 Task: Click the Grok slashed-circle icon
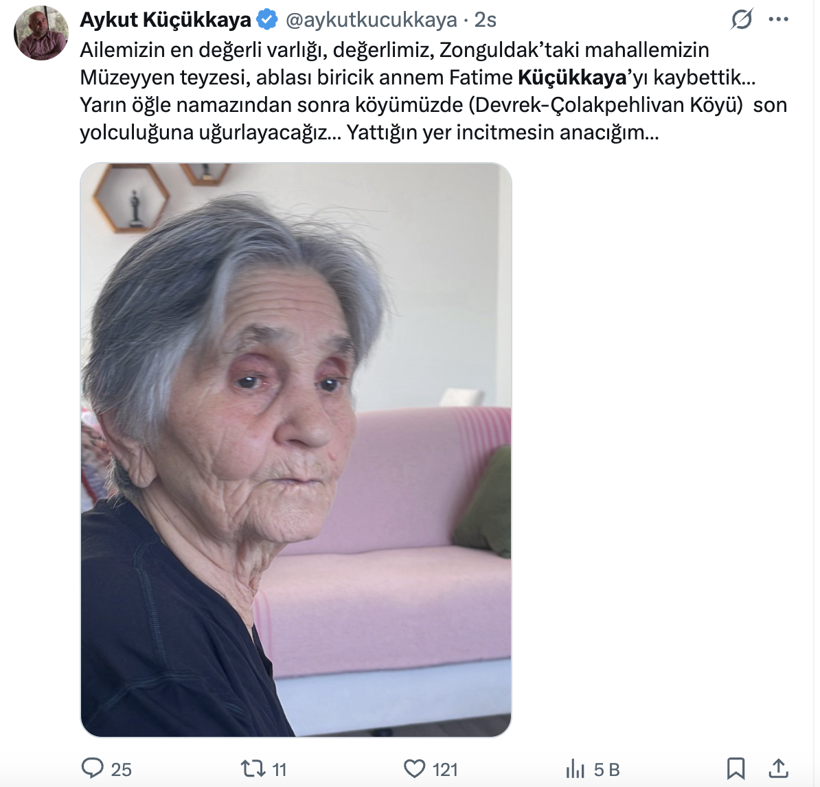pyautogui.click(x=742, y=20)
